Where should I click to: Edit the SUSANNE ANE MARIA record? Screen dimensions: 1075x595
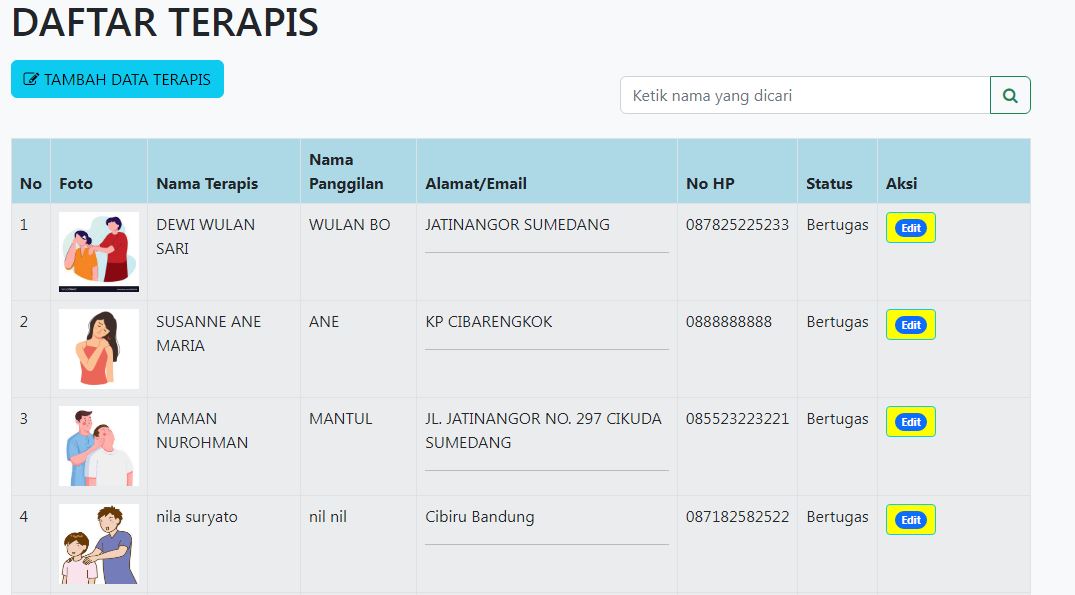click(x=910, y=325)
